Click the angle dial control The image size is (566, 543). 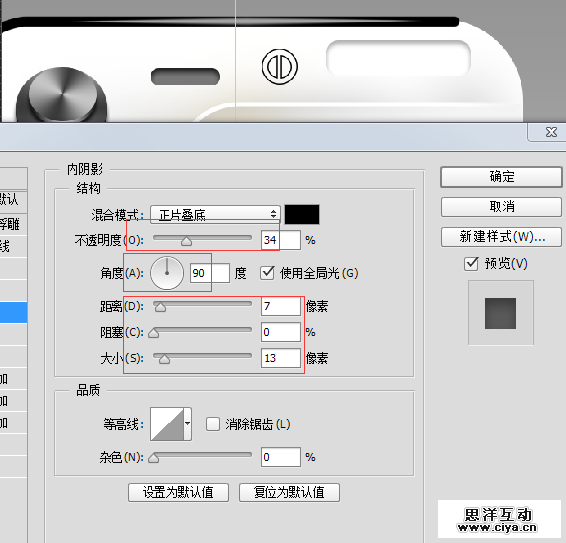tap(167, 273)
